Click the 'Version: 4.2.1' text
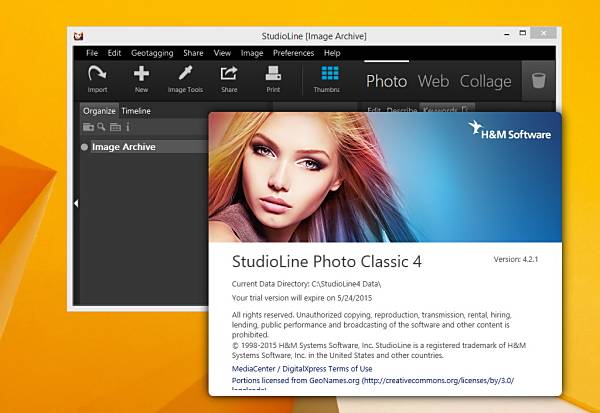The image size is (600, 413). pos(515,259)
